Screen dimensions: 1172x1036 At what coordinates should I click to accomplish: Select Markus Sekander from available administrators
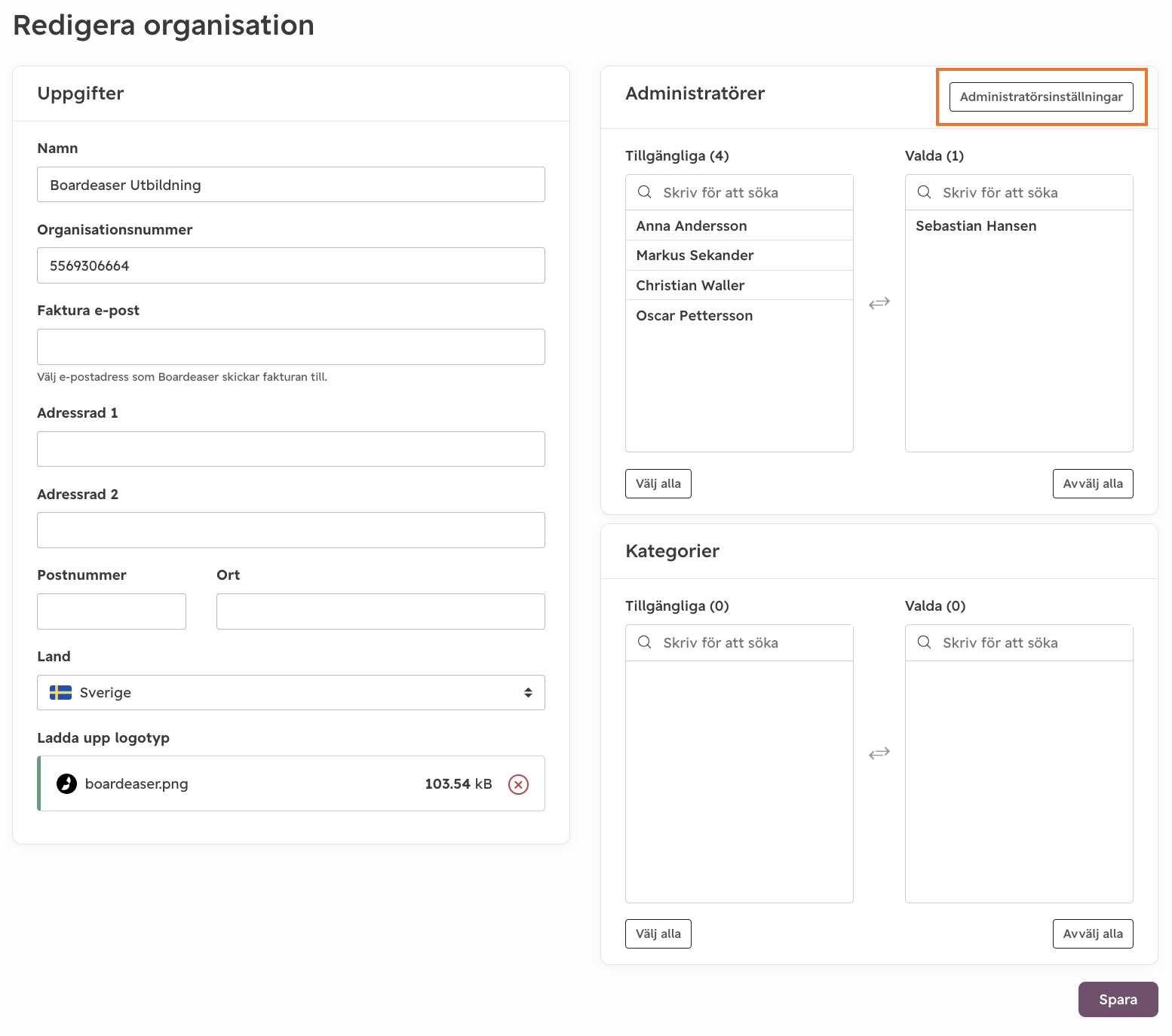(x=739, y=256)
